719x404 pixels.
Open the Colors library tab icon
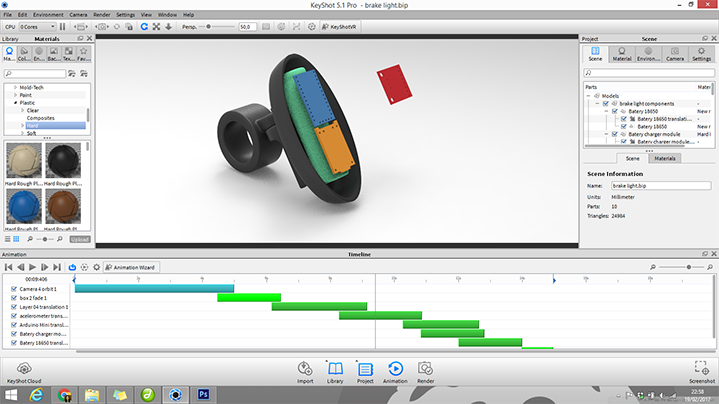click(x=24, y=54)
